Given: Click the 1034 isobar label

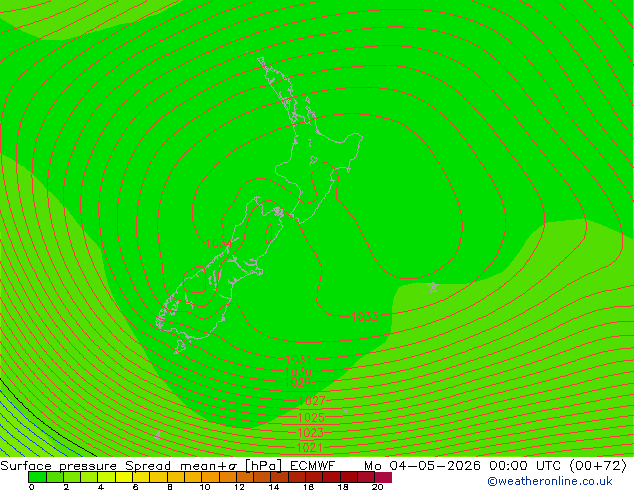Looking at the screenshot, I should (x=219, y=244).
